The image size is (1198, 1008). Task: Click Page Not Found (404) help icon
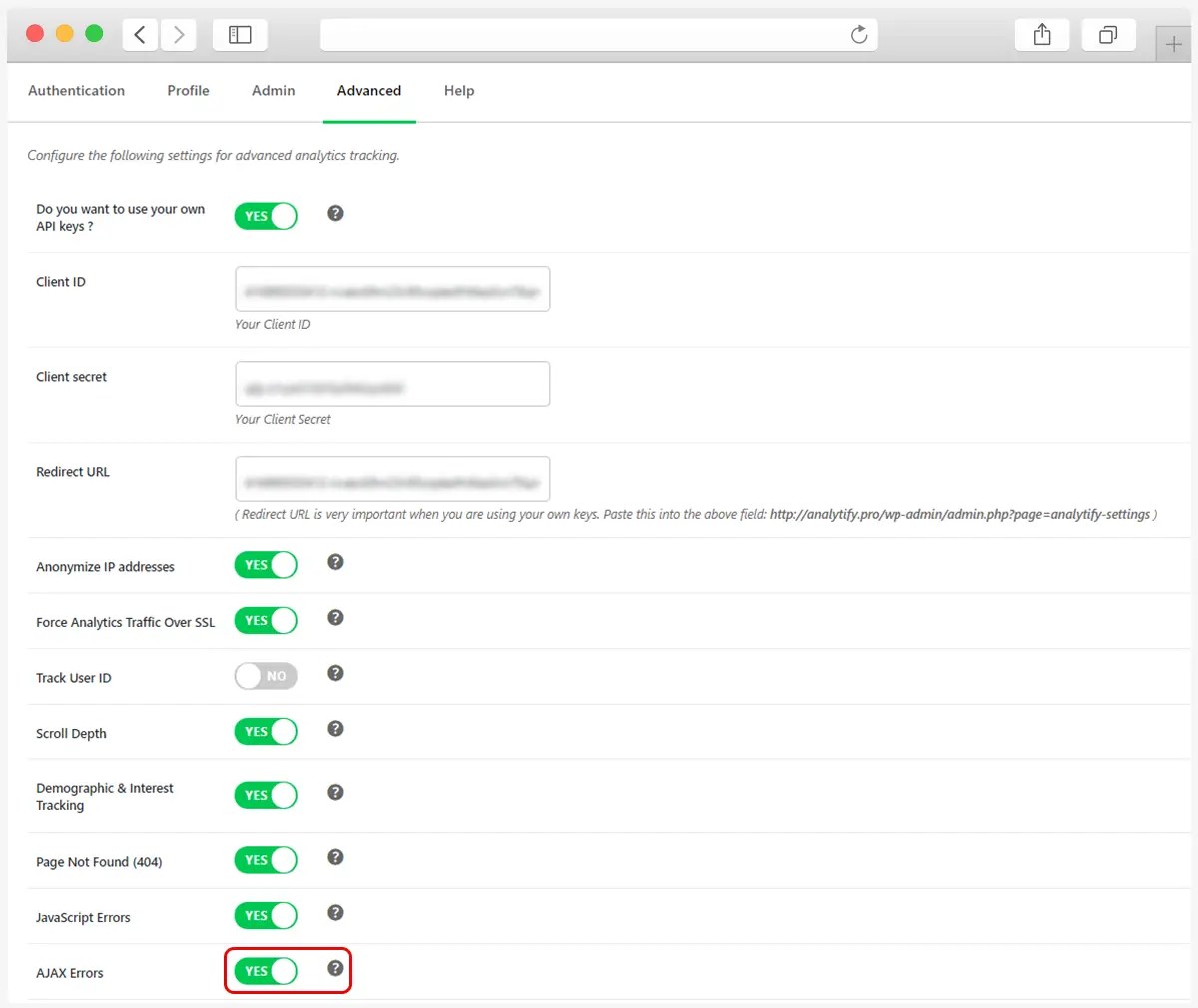pos(335,855)
